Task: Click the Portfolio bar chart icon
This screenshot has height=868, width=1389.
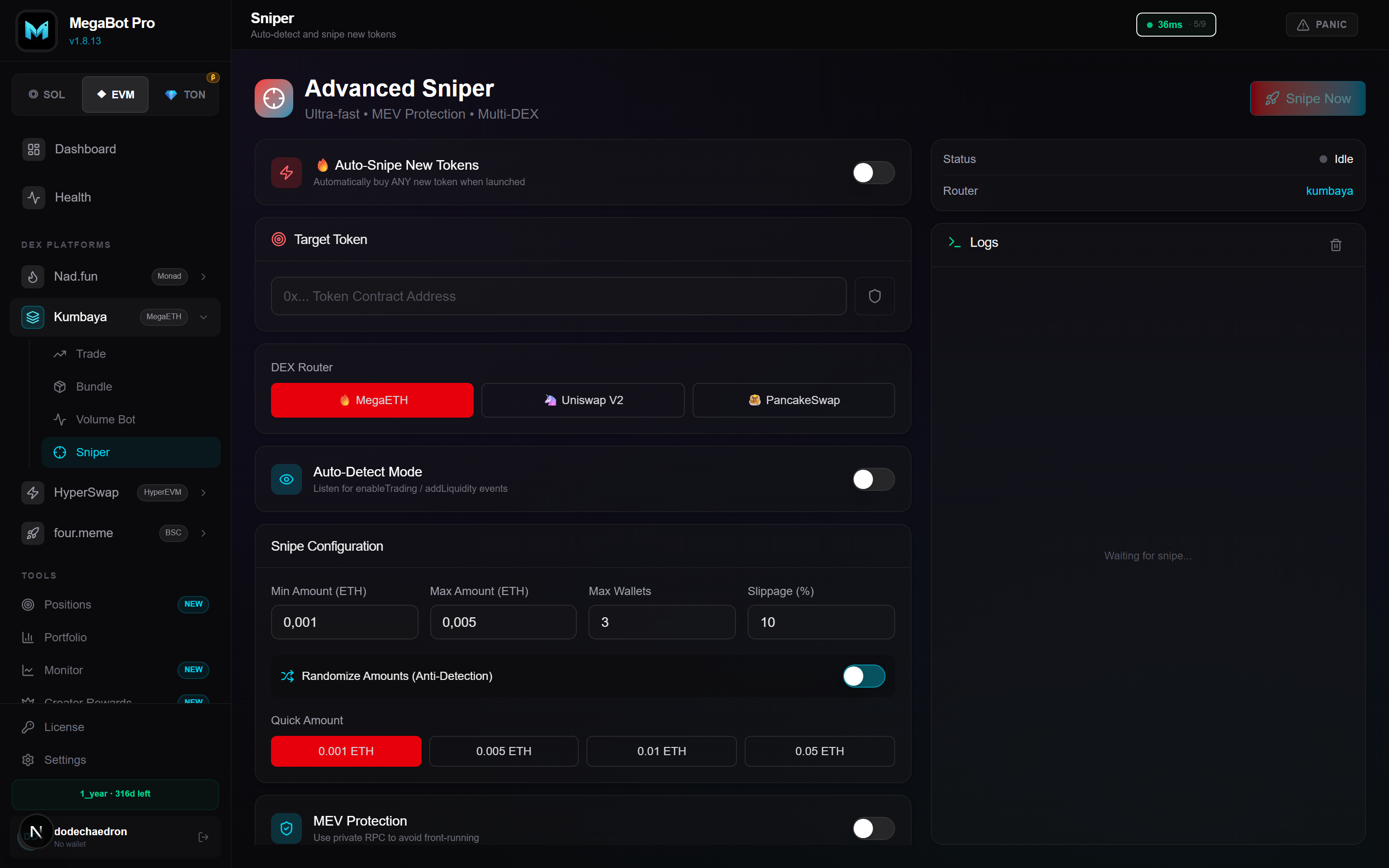Action: tap(27, 637)
